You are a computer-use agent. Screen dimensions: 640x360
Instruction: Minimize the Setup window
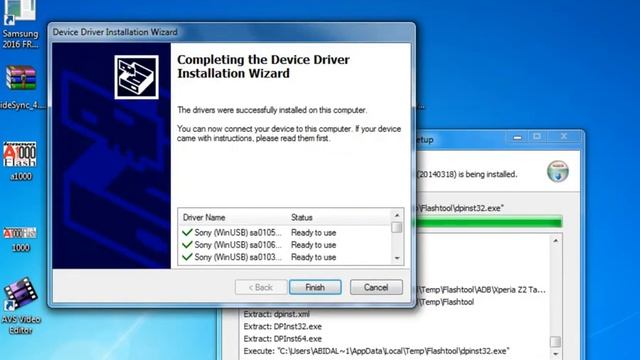518,138
